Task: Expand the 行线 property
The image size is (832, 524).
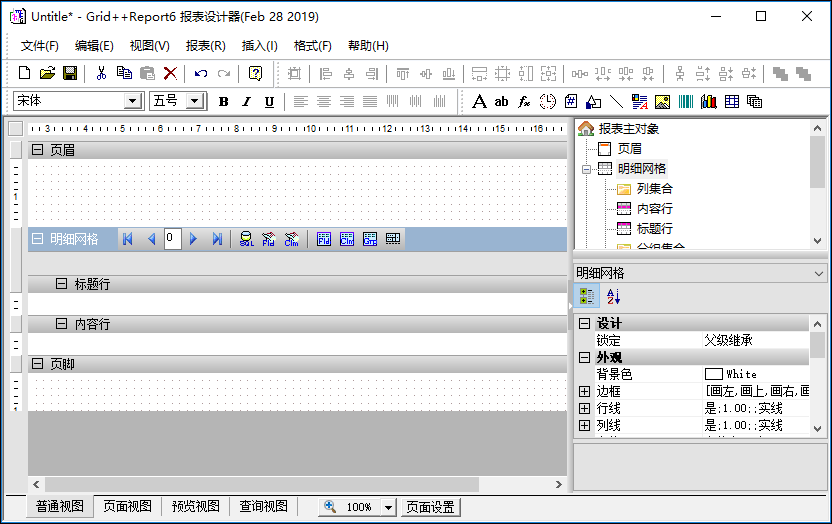Action: click(584, 408)
